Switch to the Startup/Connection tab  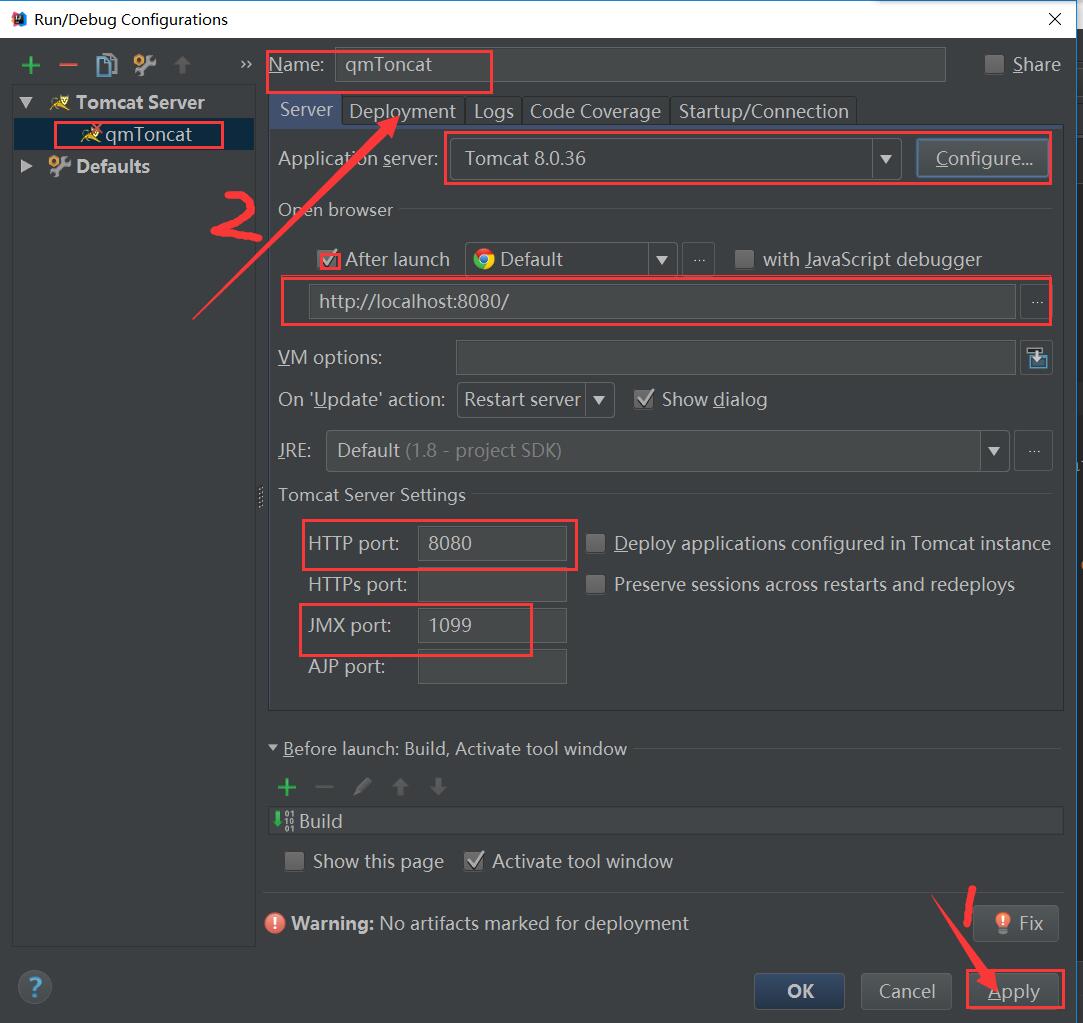764,111
